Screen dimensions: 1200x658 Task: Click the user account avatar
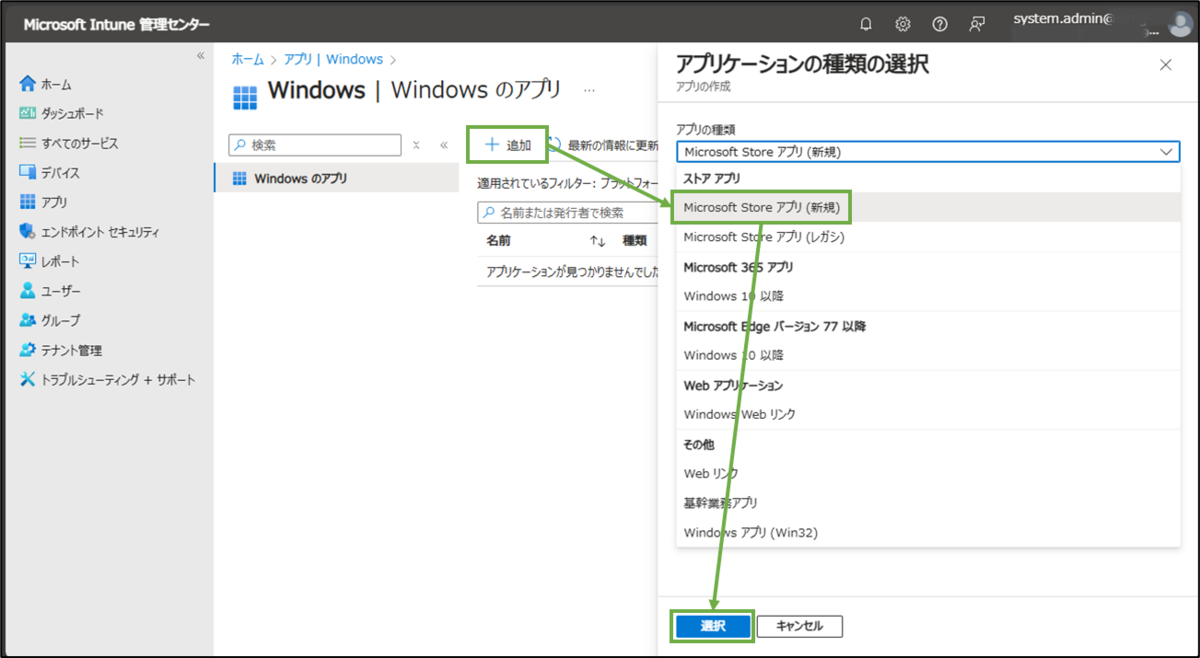point(1180,24)
